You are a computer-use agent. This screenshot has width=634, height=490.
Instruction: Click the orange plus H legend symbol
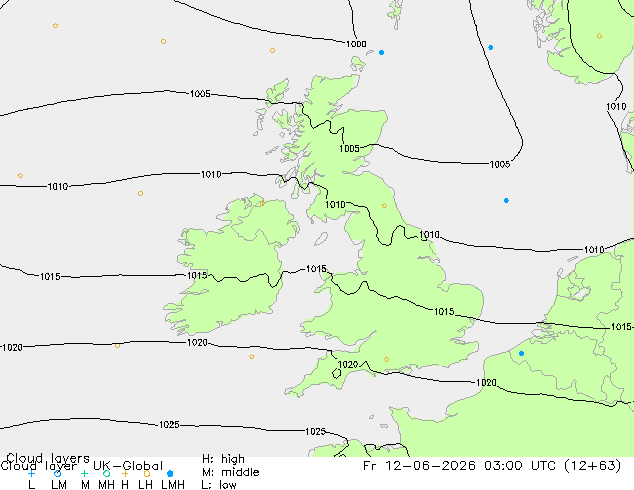(125, 473)
